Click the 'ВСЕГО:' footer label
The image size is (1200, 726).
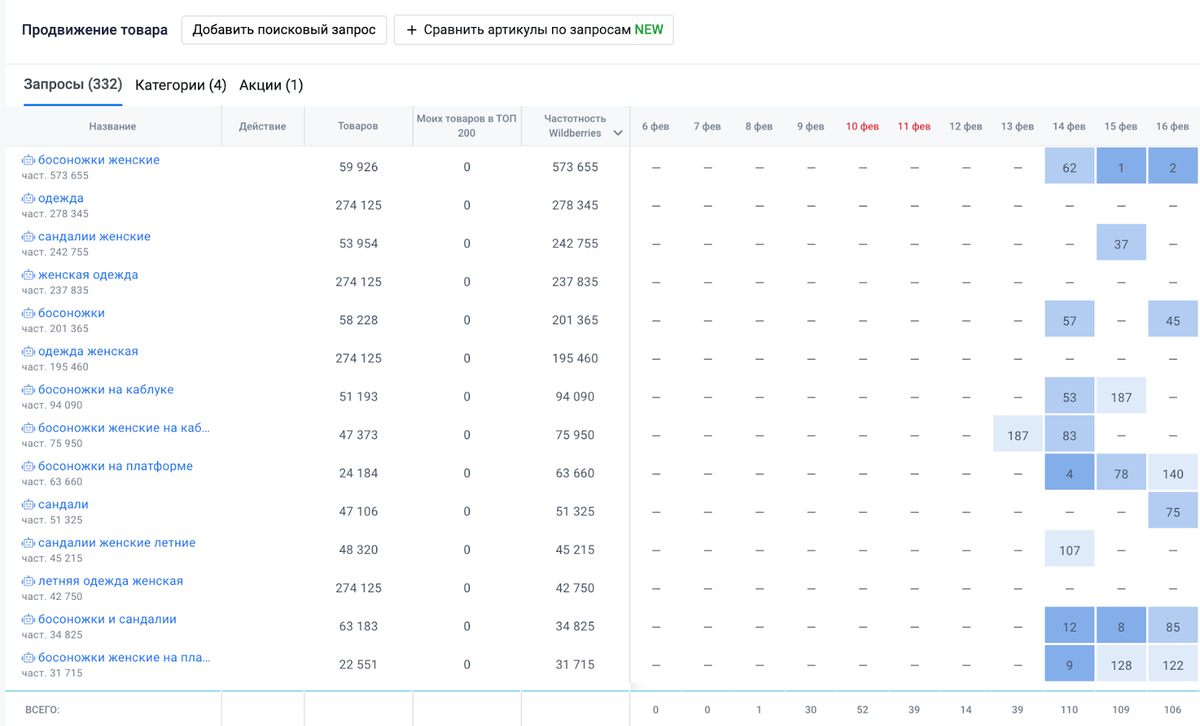(43, 709)
